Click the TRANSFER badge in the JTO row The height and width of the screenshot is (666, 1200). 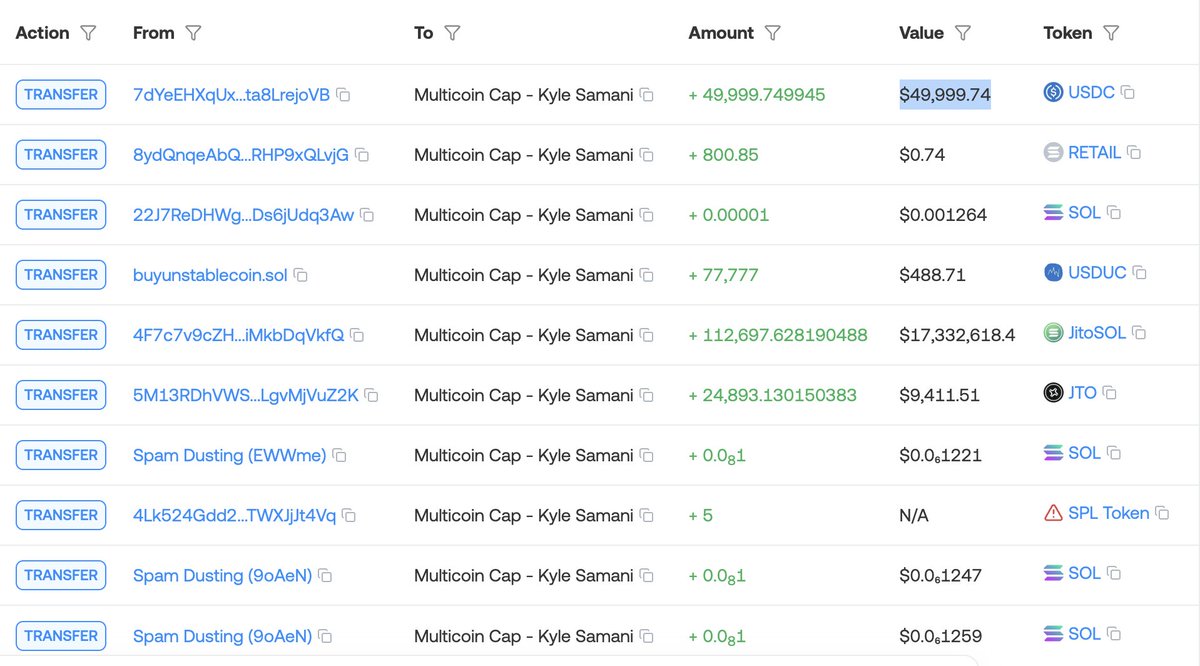coord(61,395)
